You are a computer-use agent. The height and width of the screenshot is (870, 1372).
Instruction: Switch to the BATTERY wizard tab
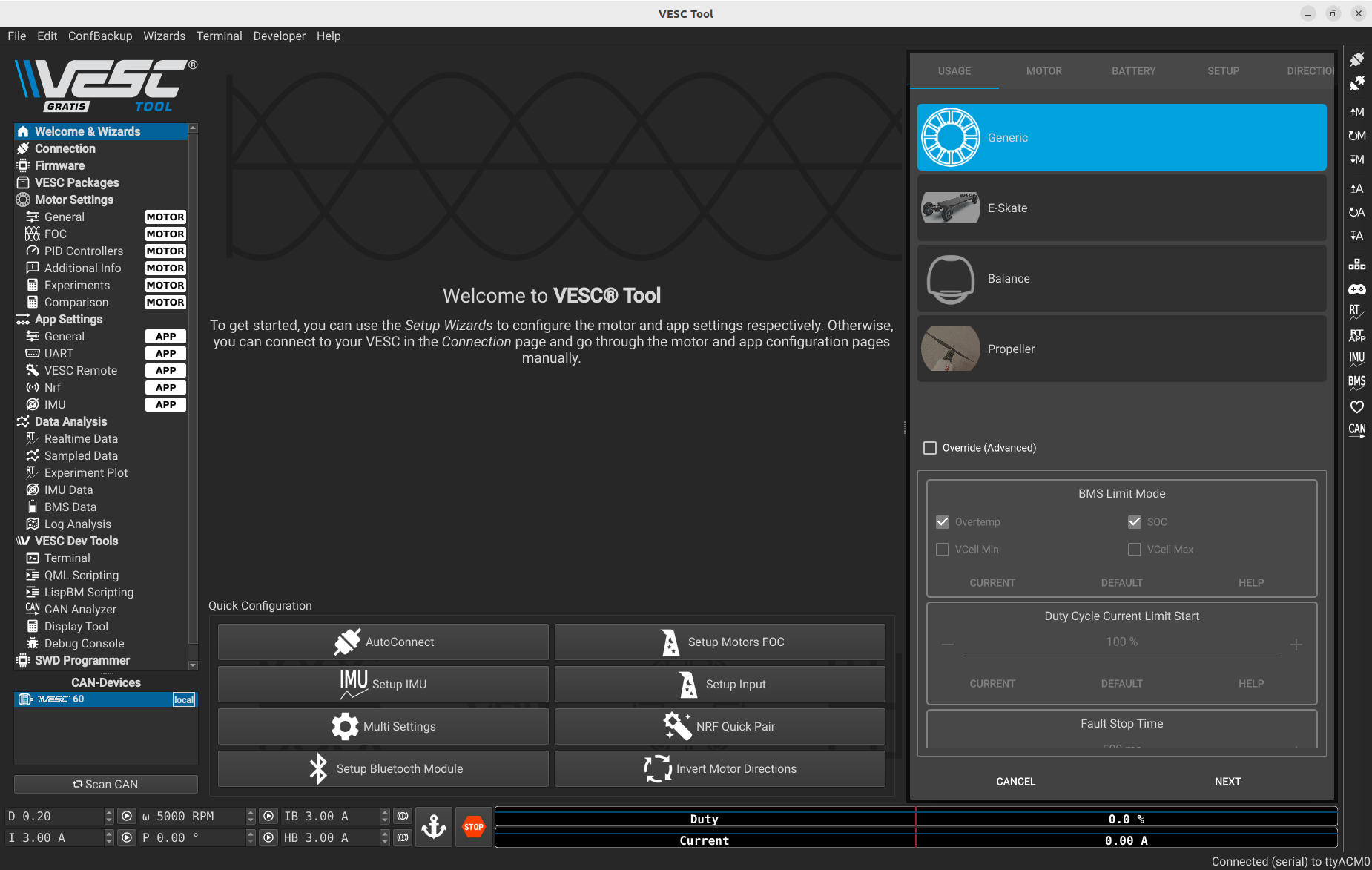point(1134,71)
